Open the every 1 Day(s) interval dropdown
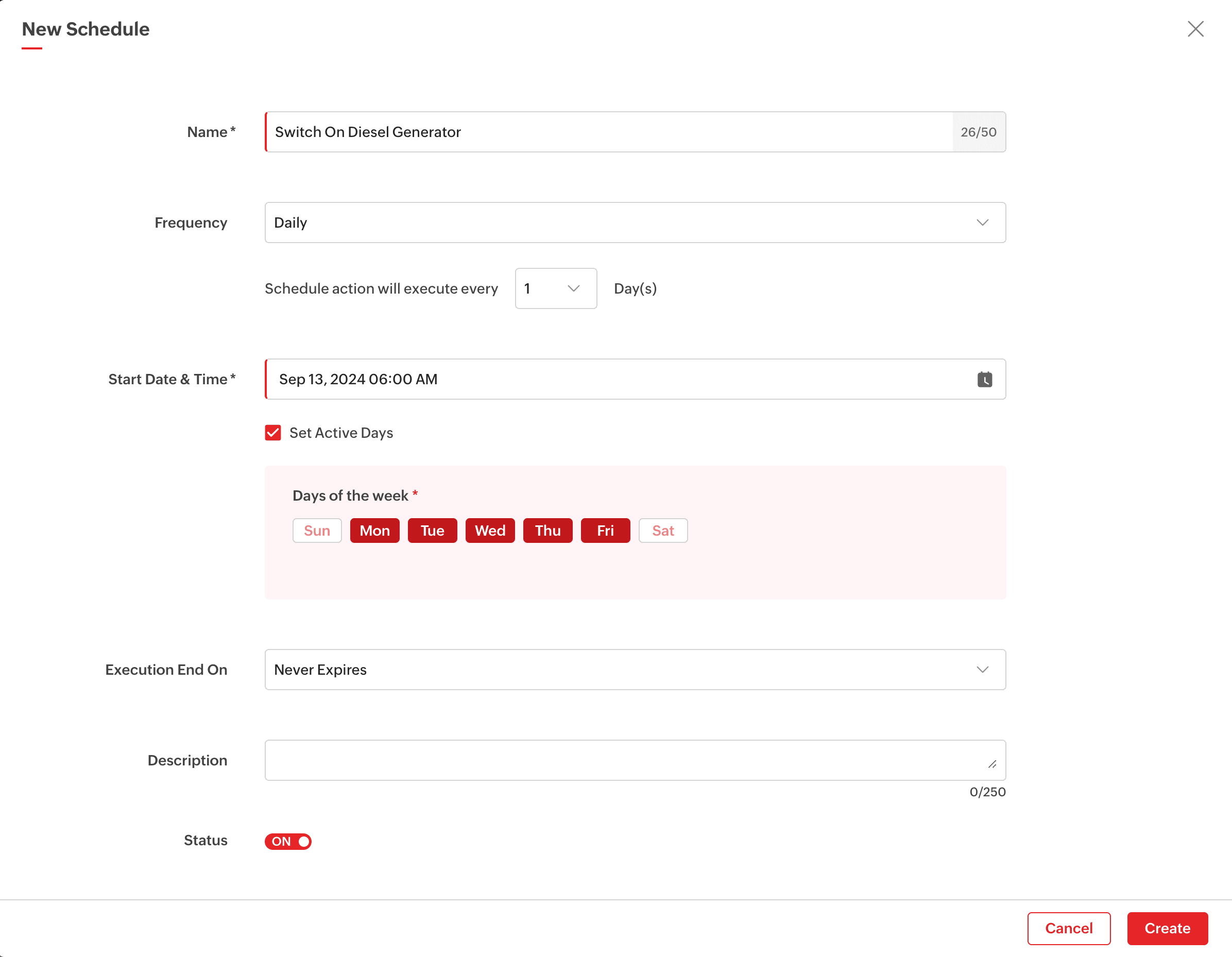The image size is (1232, 957). 555,288
